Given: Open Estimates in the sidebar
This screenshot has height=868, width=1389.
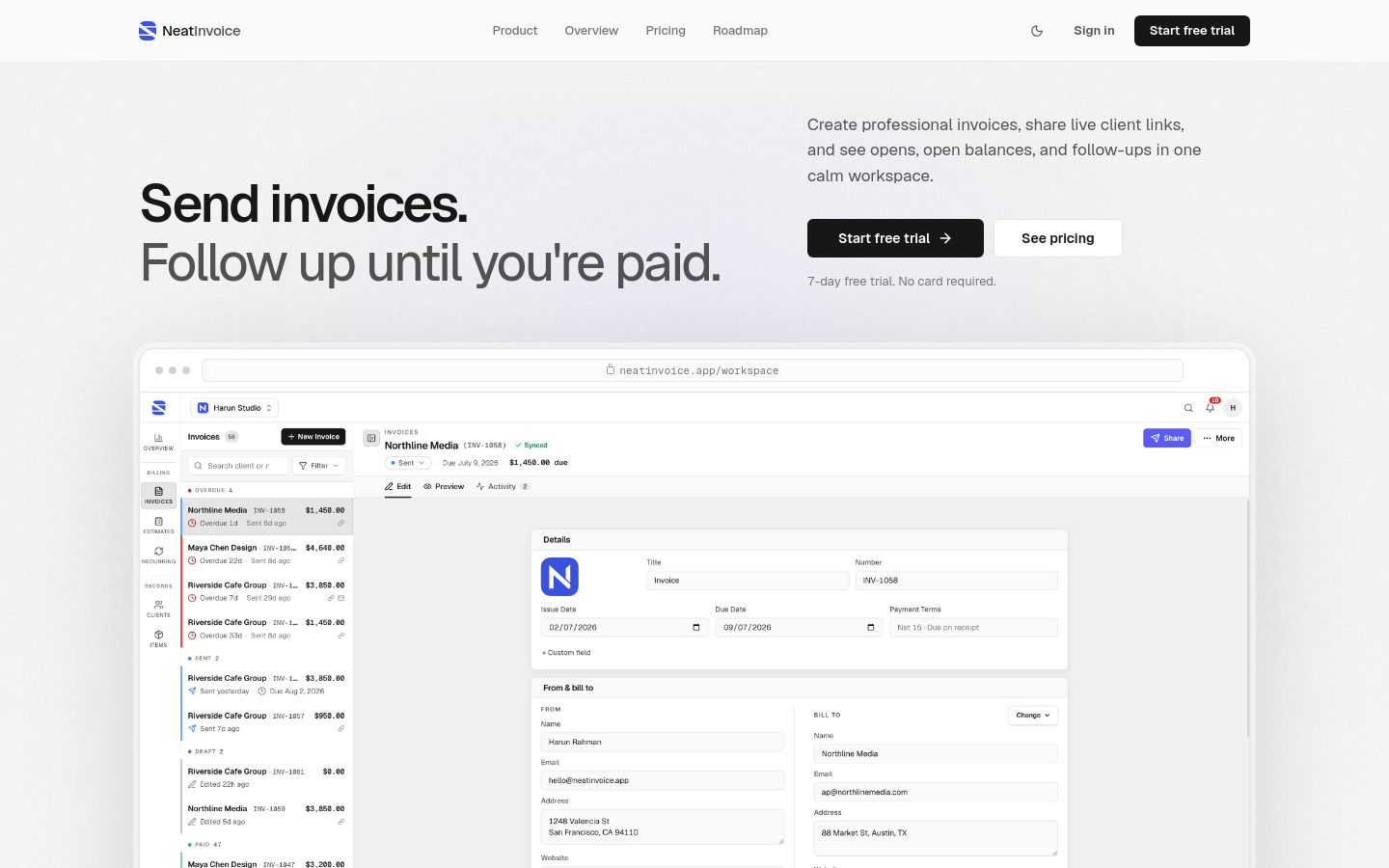Looking at the screenshot, I should (158, 525).
